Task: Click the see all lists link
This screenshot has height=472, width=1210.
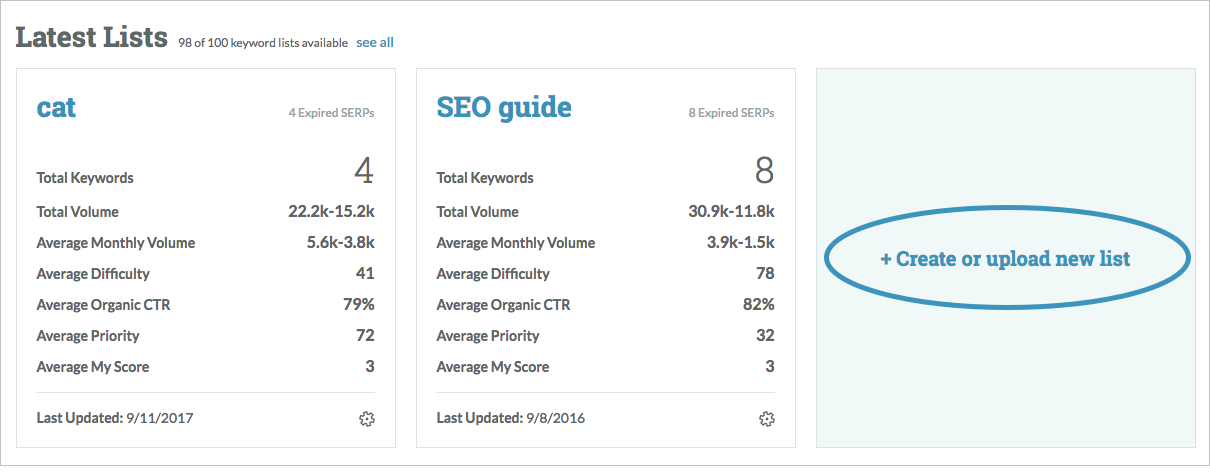Action: click(x=375, y=42)
